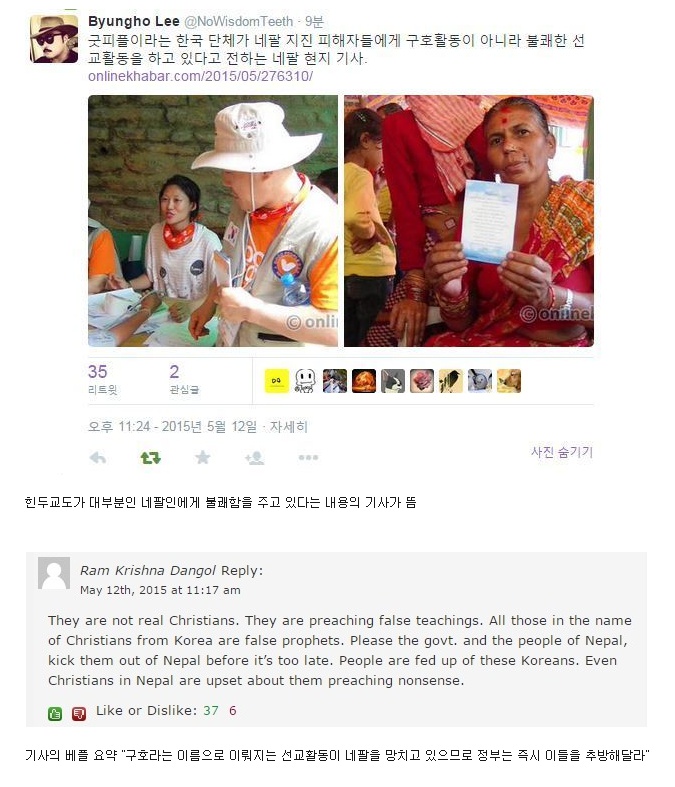The width and height of the screenshot is (675, 787).
Task: Open the 2 관심글 favorites count
Action: (x=184, y=379)
